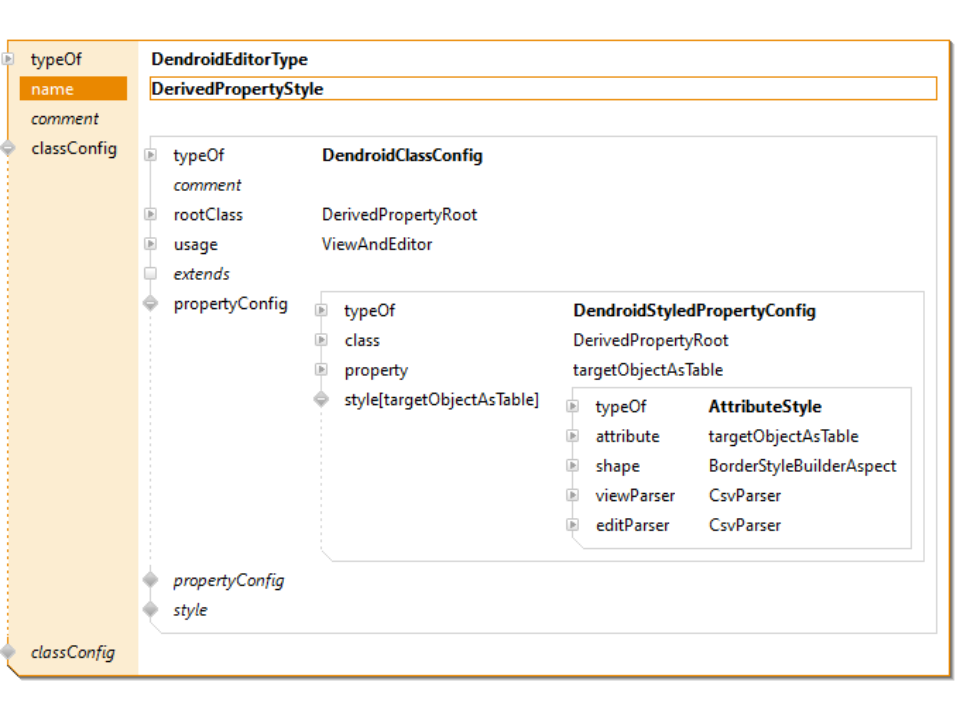
Task: Click the arrow icon next to property
Action: click(321, 370)
